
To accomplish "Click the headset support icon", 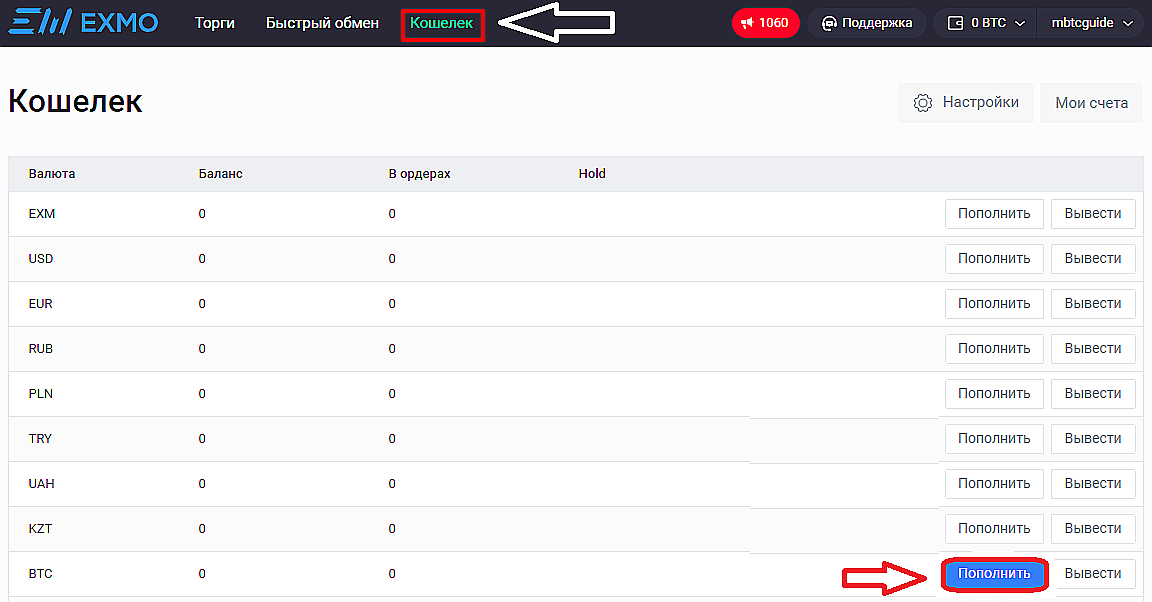I will click(x=829, y=24).
